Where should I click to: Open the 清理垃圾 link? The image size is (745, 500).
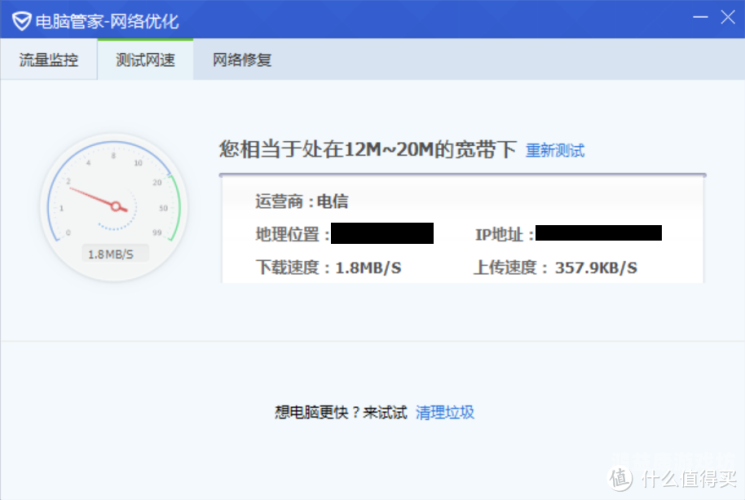click(445, 412)
